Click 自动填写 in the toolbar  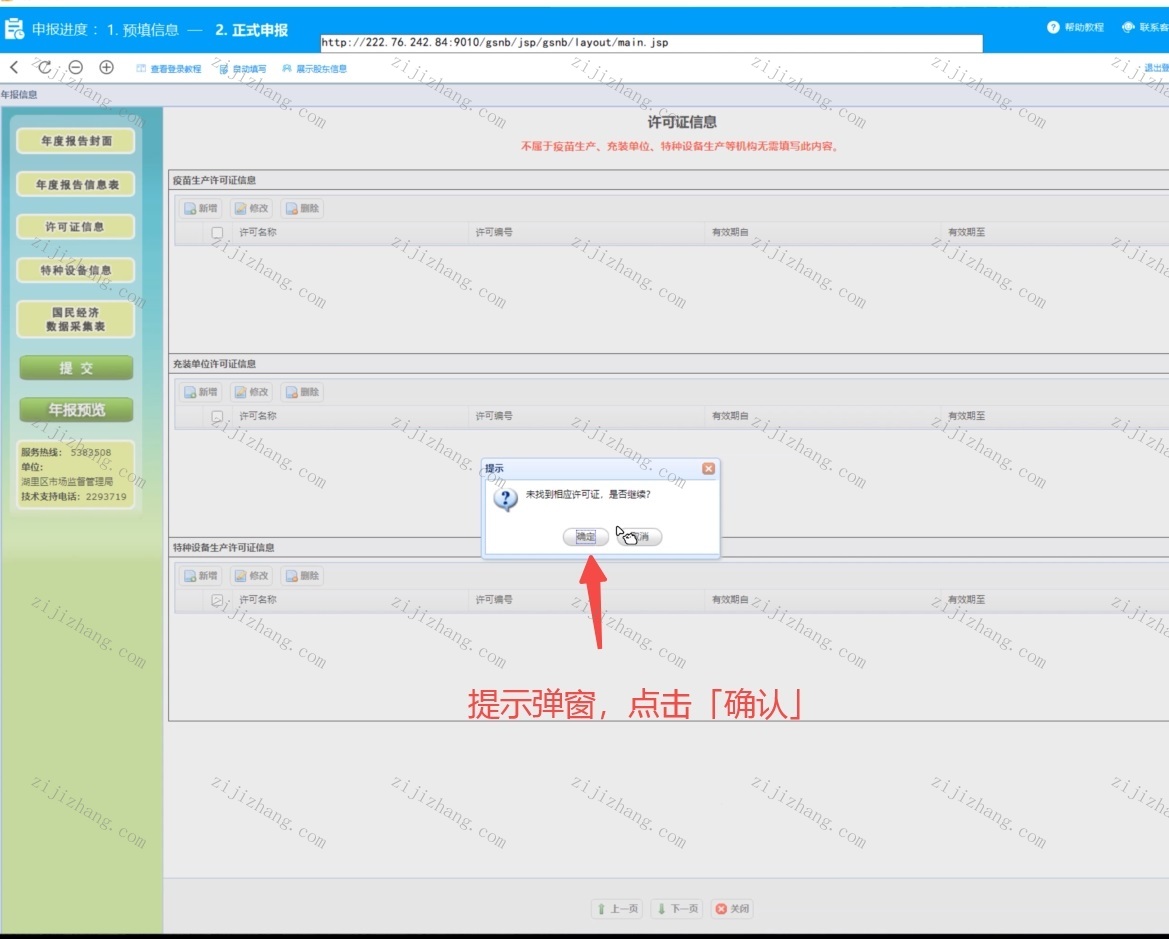(x=243, y=69)
